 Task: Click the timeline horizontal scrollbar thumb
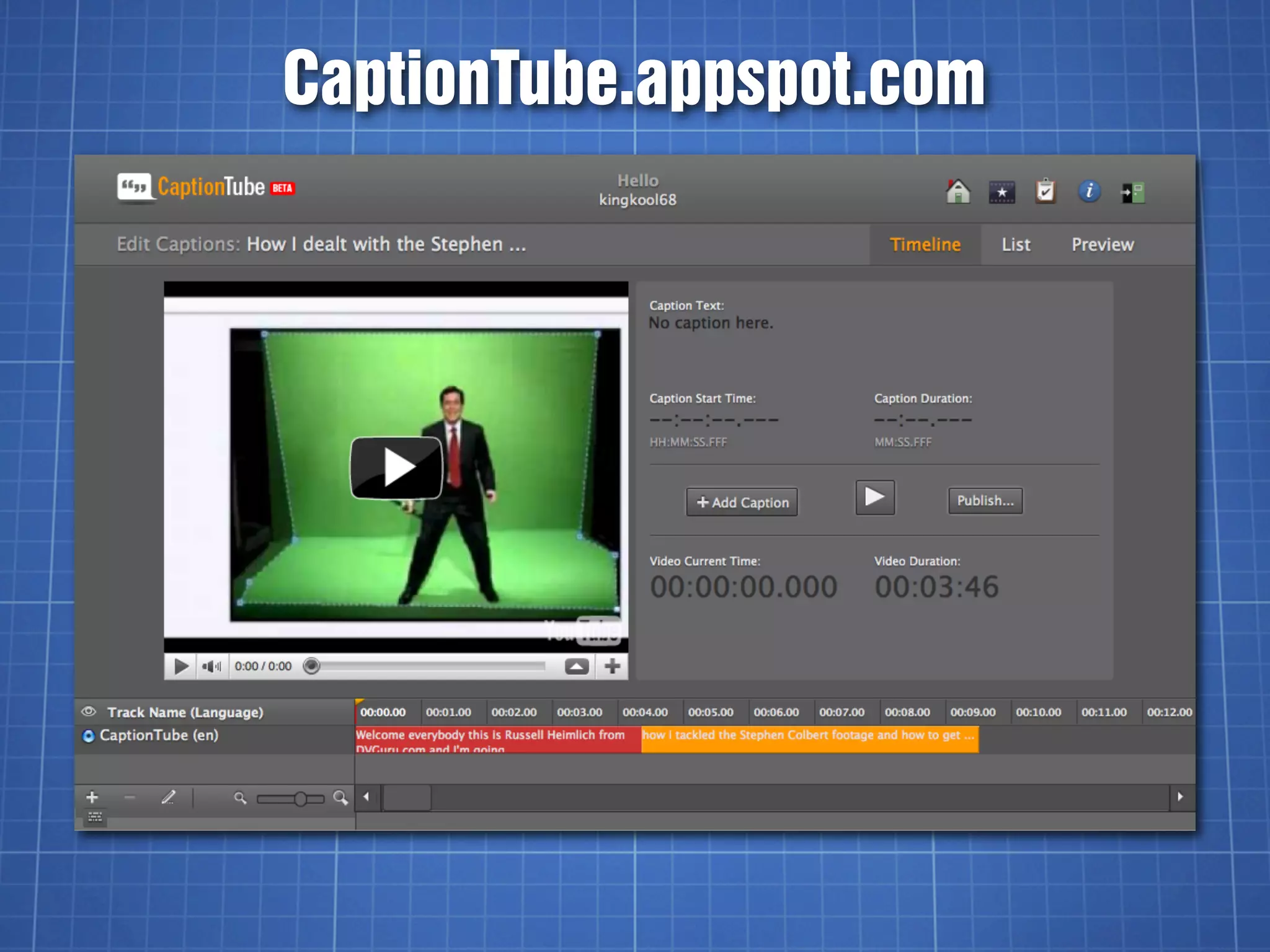click(x=407, y=797)
